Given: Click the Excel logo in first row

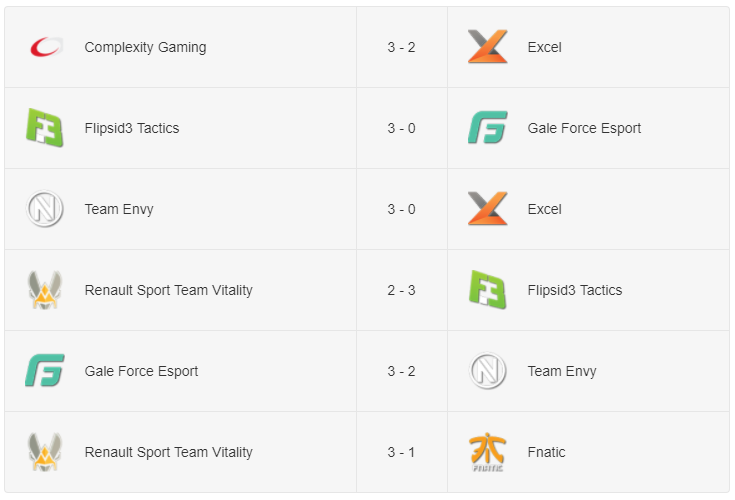Looking at the screenshot, I should tap(488, 46).
